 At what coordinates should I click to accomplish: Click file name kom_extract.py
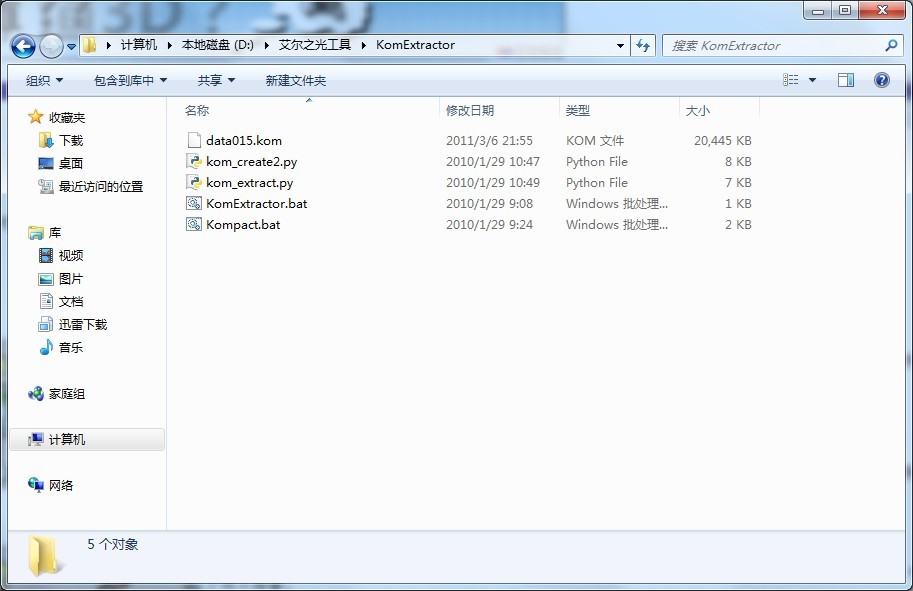(250, 182)
